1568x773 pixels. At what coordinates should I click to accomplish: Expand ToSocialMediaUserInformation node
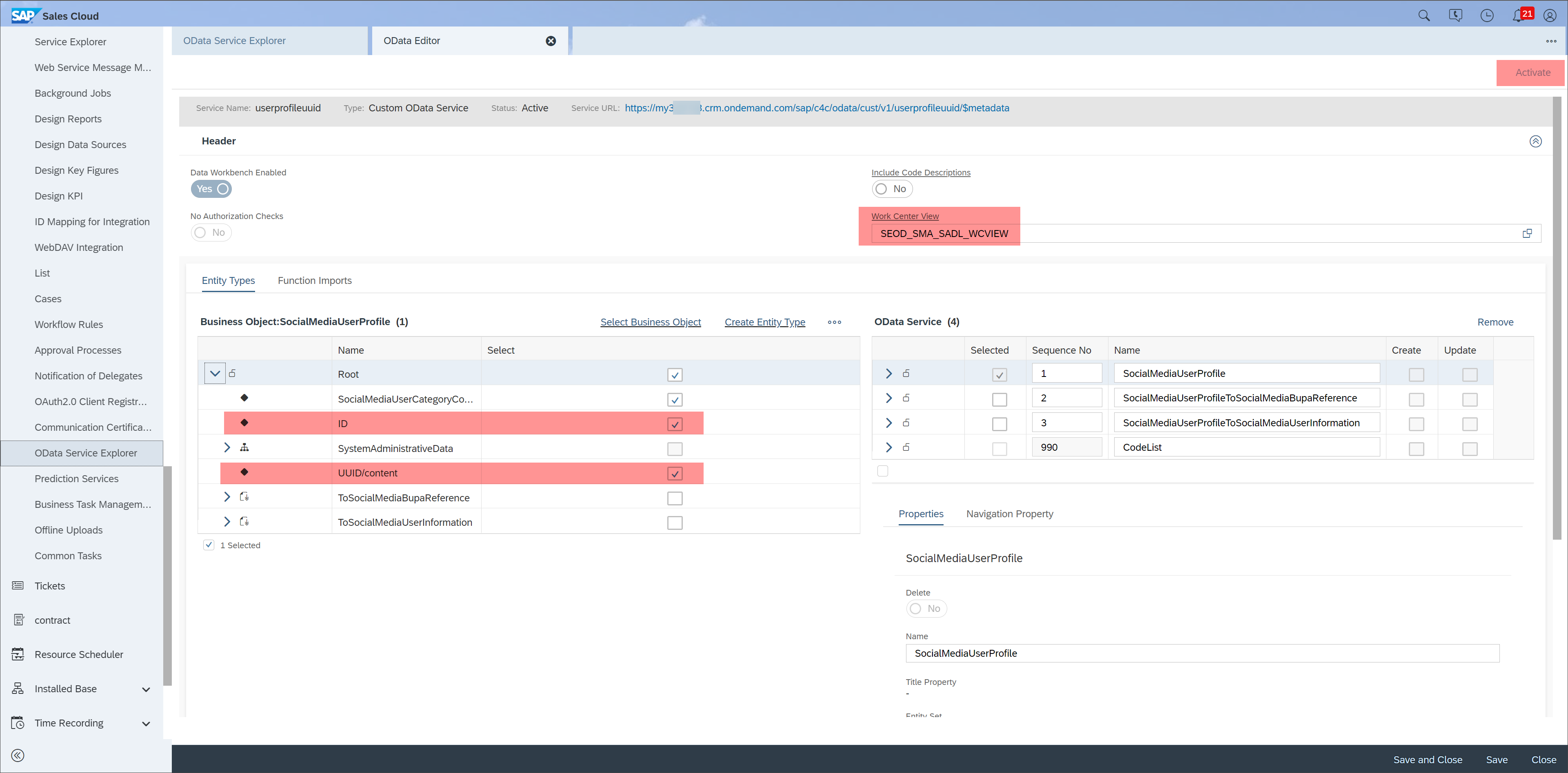[x=227, y=522]
